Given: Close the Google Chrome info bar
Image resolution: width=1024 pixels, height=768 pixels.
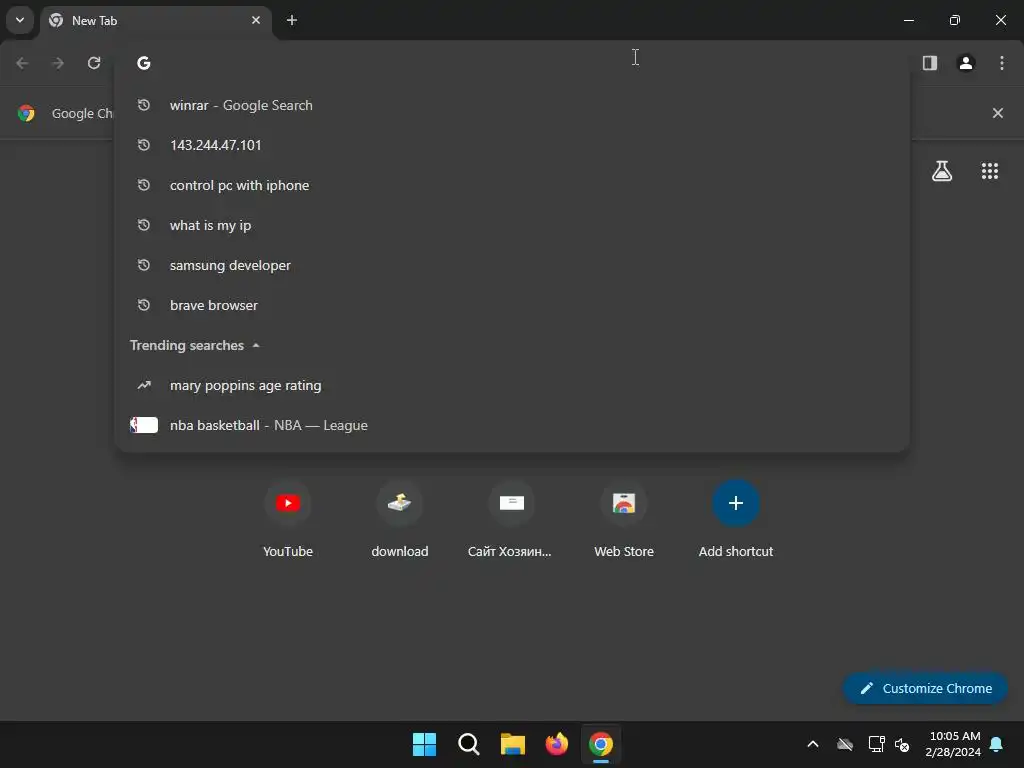Looking at the screenshot, I should [997, 113].
